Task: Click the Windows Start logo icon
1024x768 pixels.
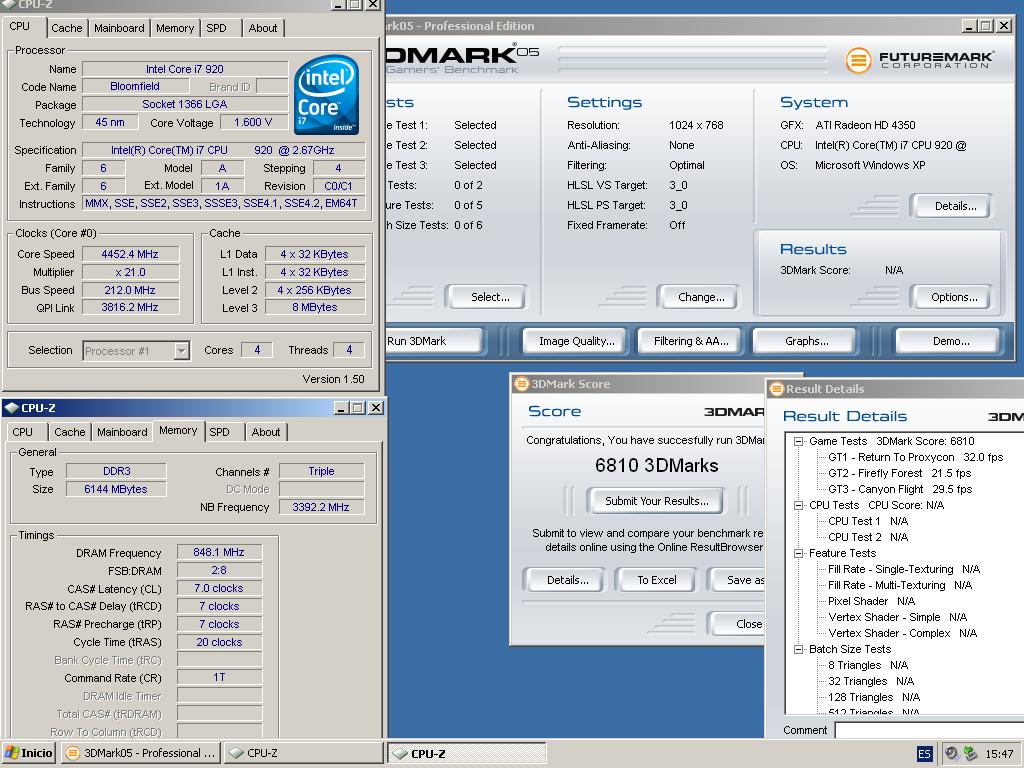Action: tap(11, 753)
